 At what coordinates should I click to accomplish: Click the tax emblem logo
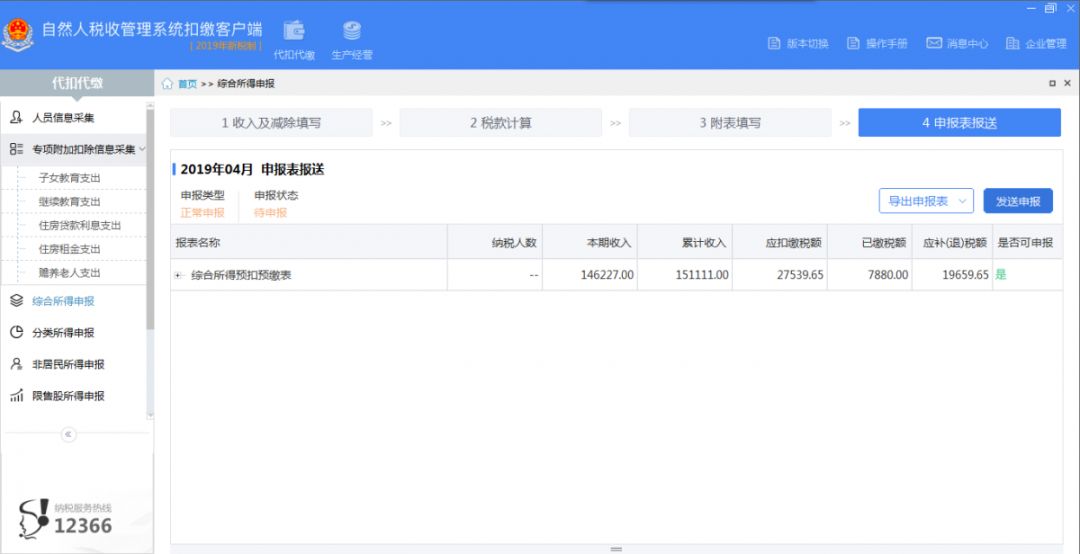click(x=18, y=35)
